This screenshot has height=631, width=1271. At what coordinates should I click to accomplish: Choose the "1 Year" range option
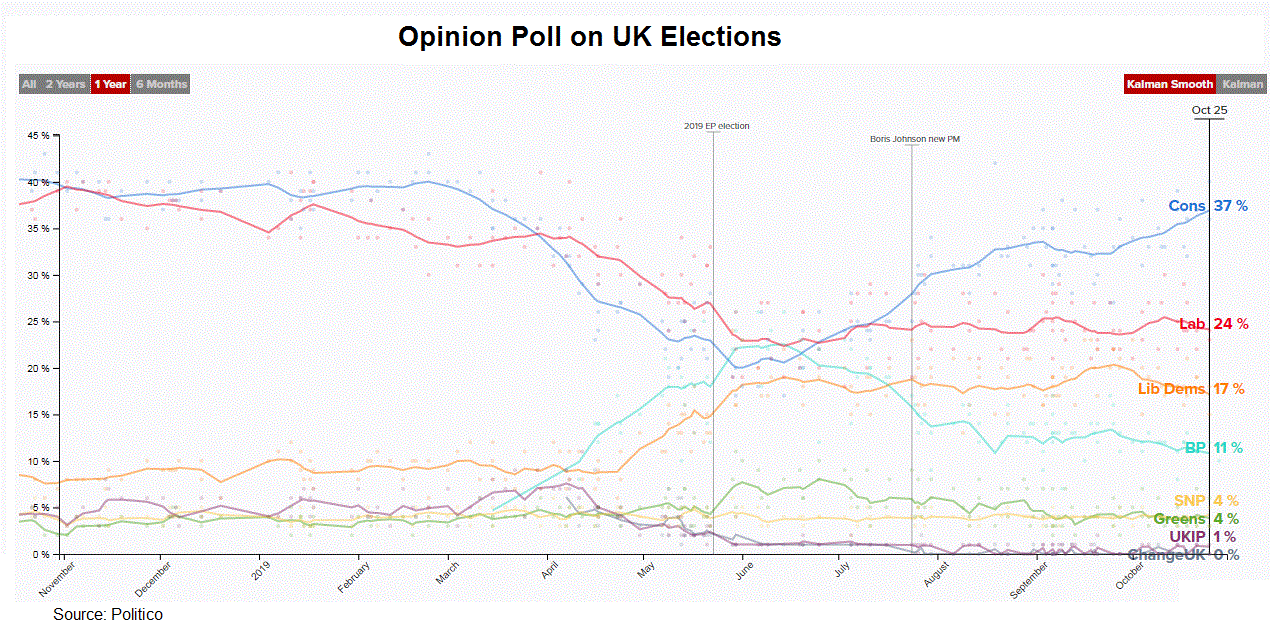click(x=111, y=84)
